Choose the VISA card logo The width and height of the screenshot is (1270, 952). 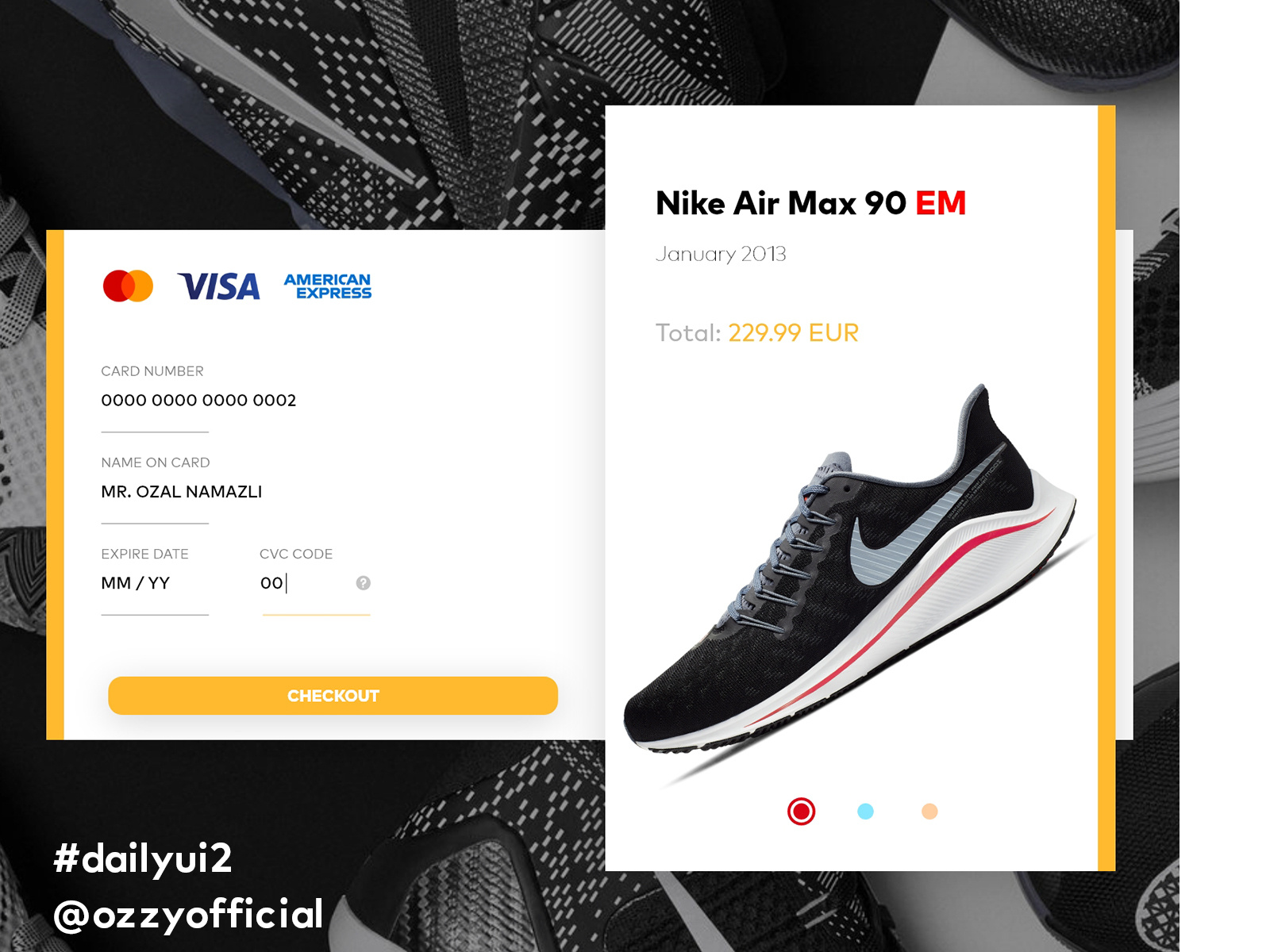point(219,286)
